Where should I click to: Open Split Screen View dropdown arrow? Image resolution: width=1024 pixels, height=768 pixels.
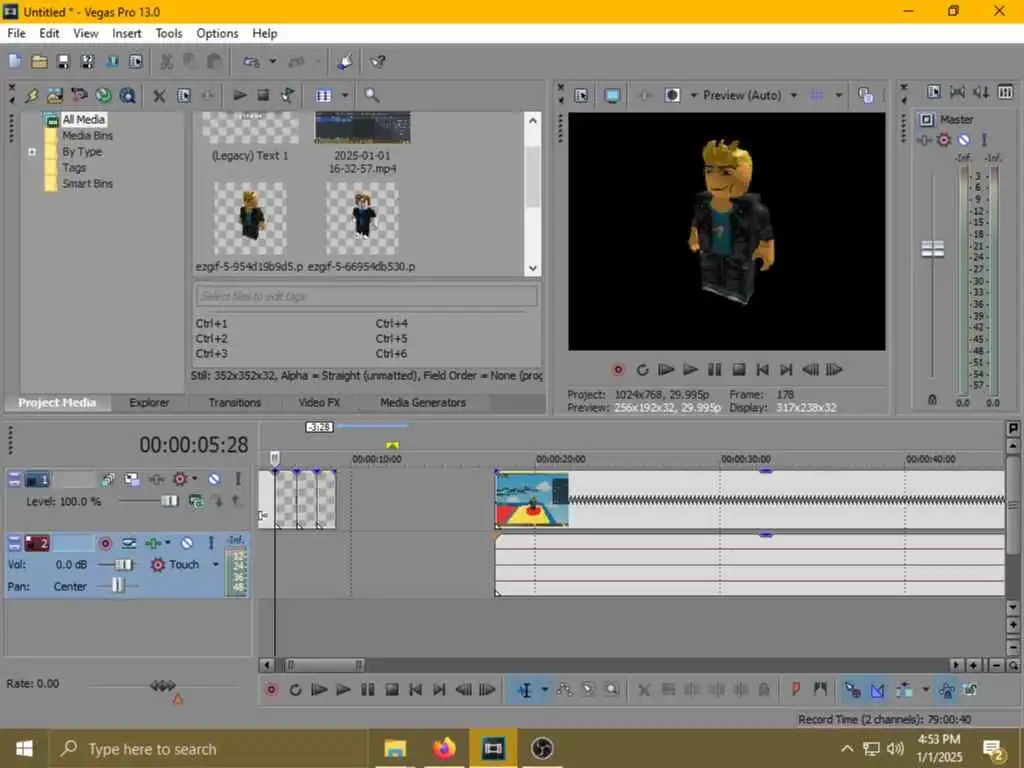[694, 96]
